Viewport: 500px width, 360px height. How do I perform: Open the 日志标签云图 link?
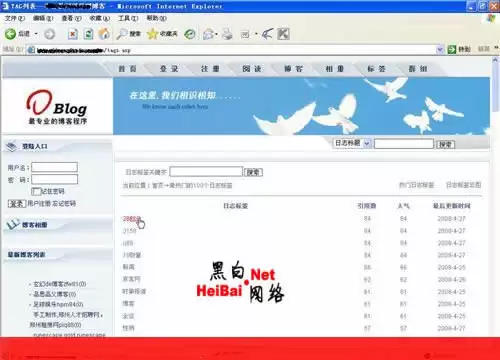tap(464, 185)
